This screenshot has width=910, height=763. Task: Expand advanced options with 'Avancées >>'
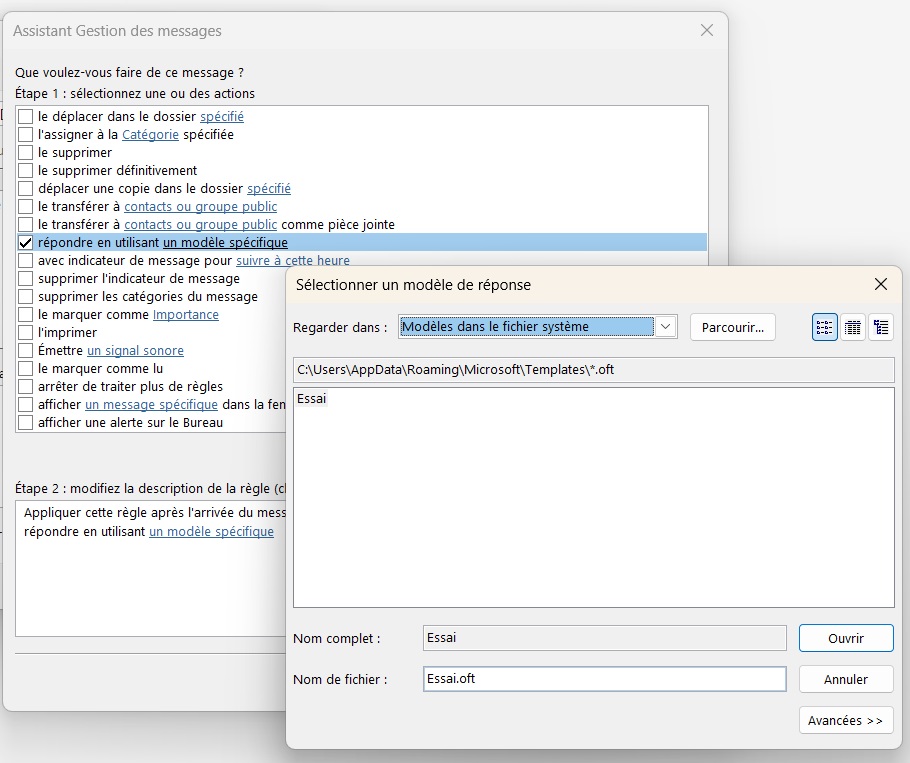tap(845, 720)
